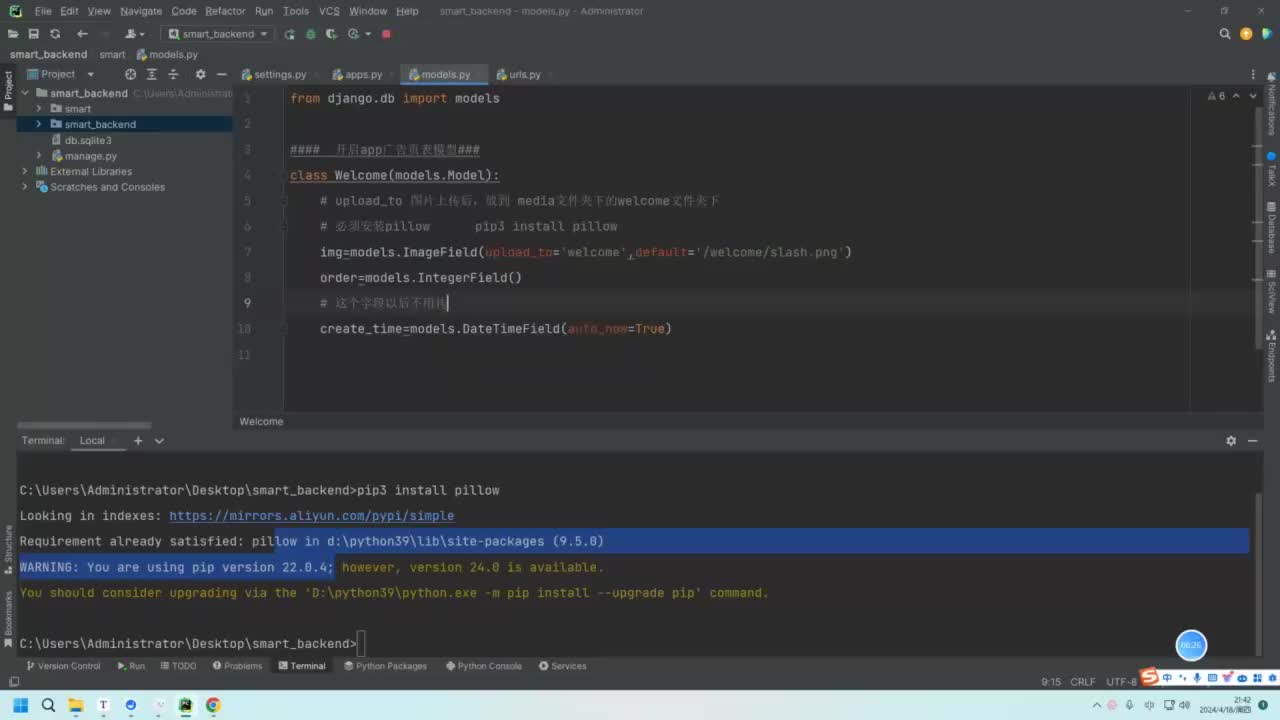
Task: Open the File menu
Action: (43, 11)
